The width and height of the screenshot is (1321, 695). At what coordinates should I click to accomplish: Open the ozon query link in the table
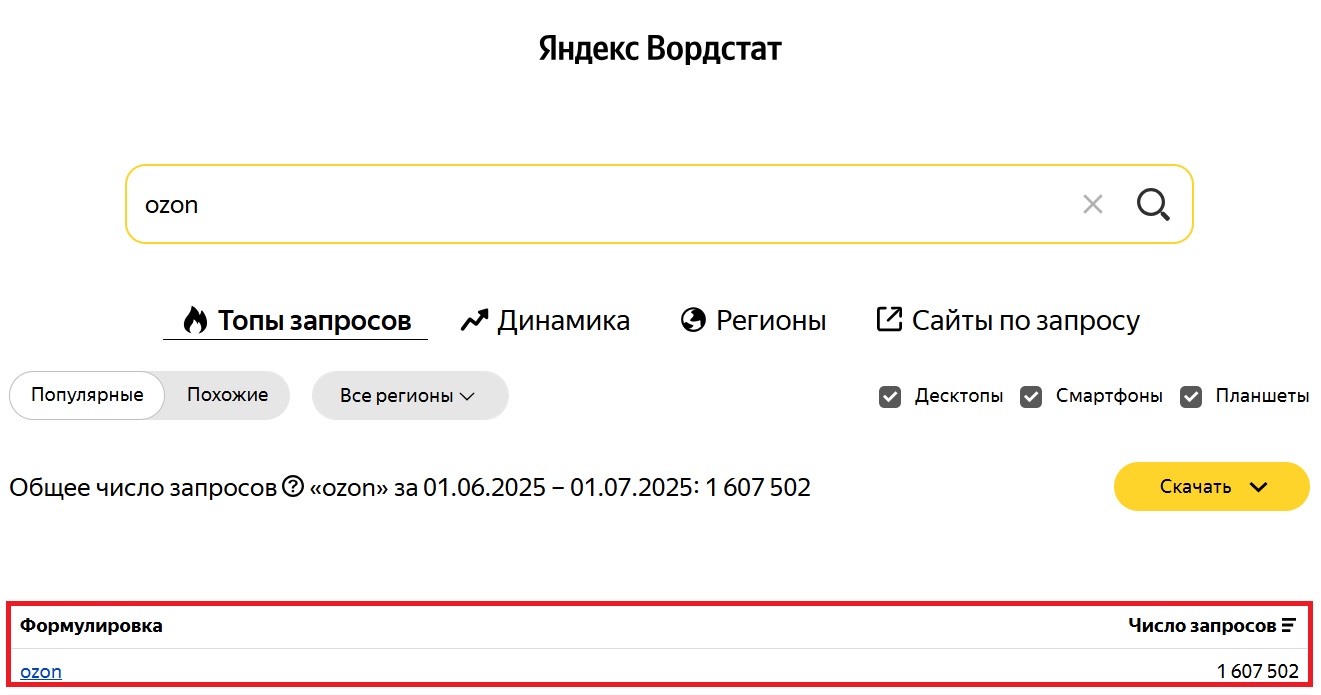(41, 672)
